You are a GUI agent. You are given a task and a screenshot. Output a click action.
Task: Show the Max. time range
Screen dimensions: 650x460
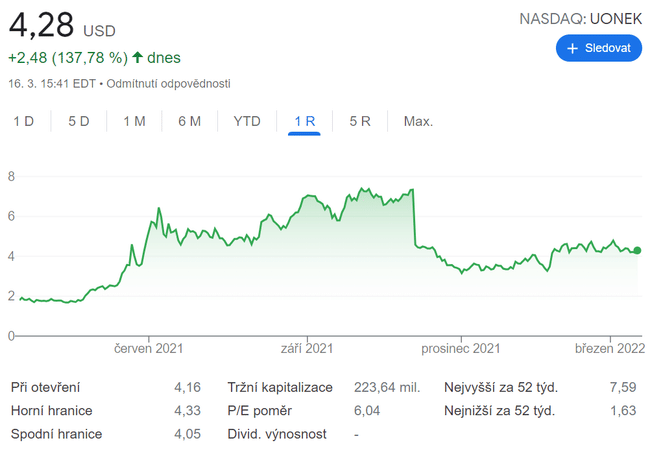pyautogui.click(x=418, y=121)
